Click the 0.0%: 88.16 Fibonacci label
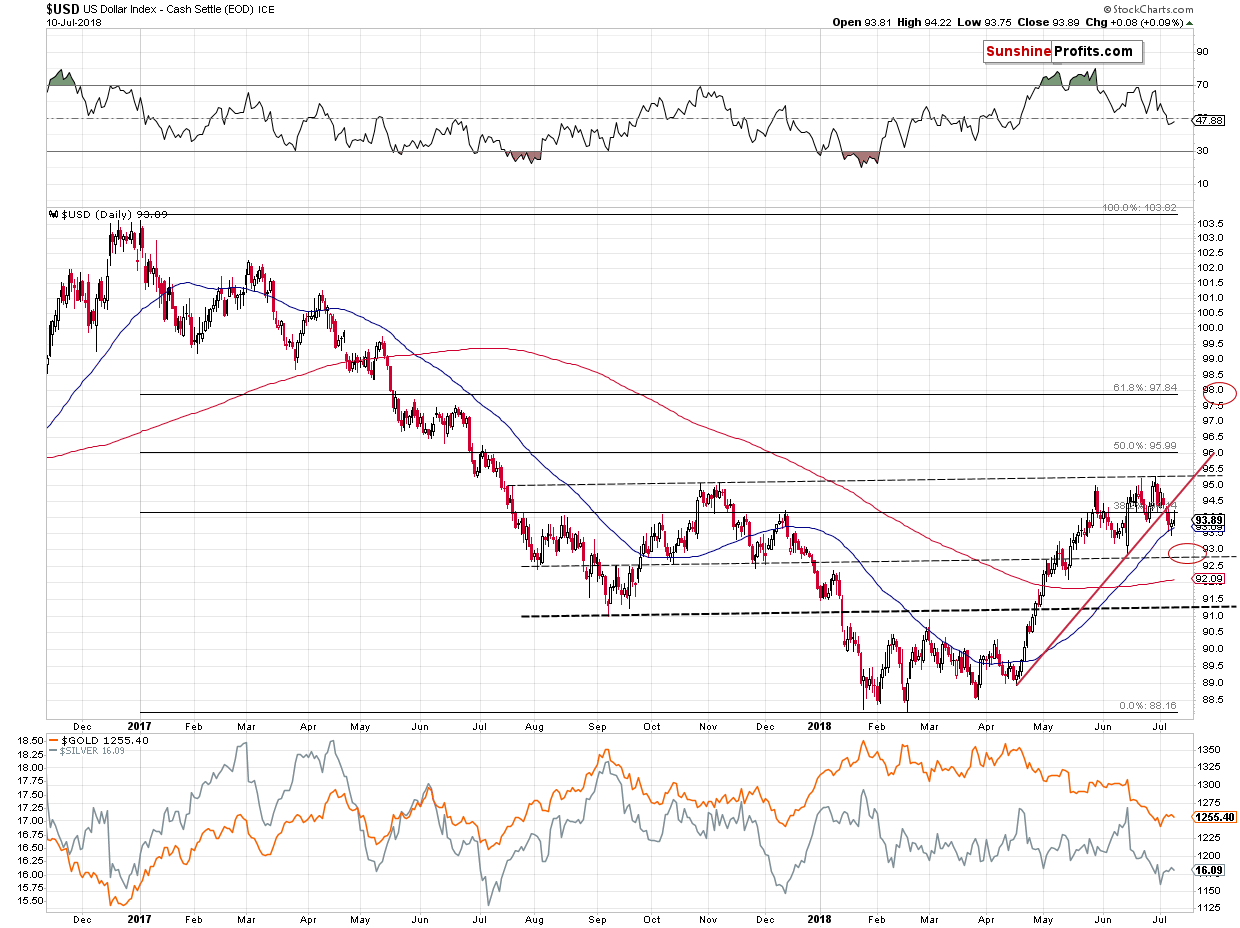 point(1148,705)
